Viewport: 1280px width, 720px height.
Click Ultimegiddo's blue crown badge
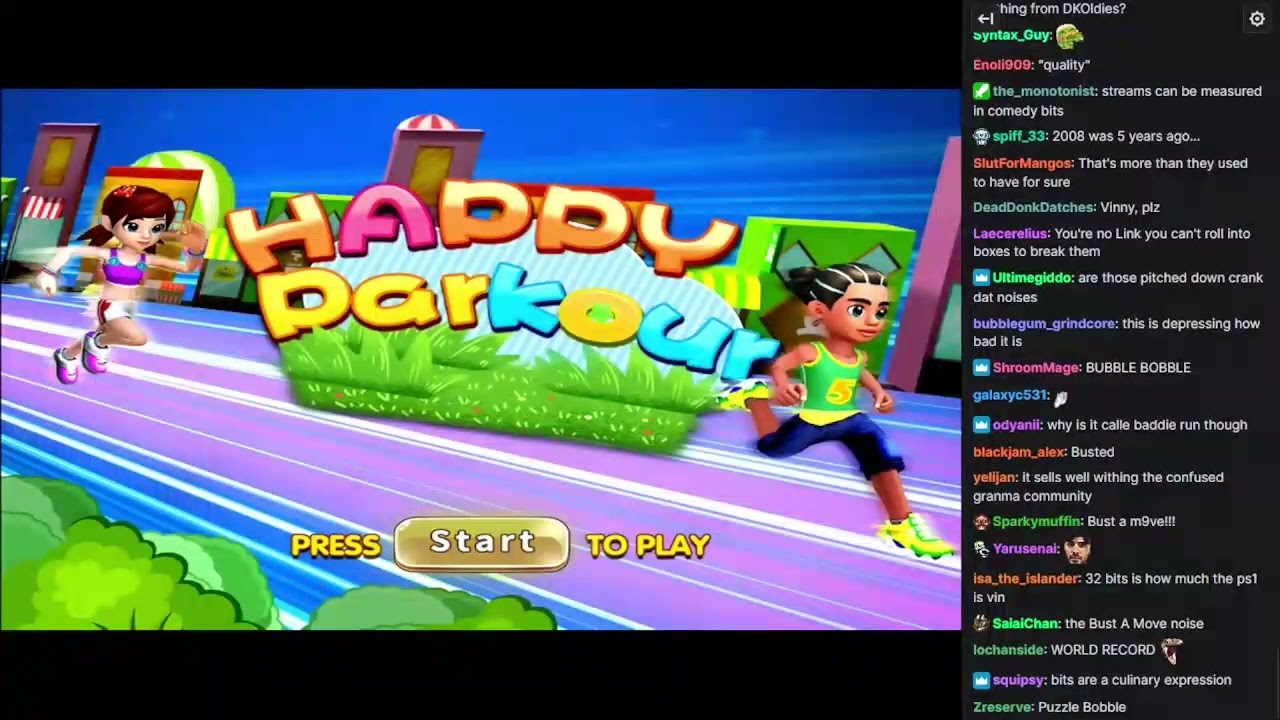(x=981, y=278)
